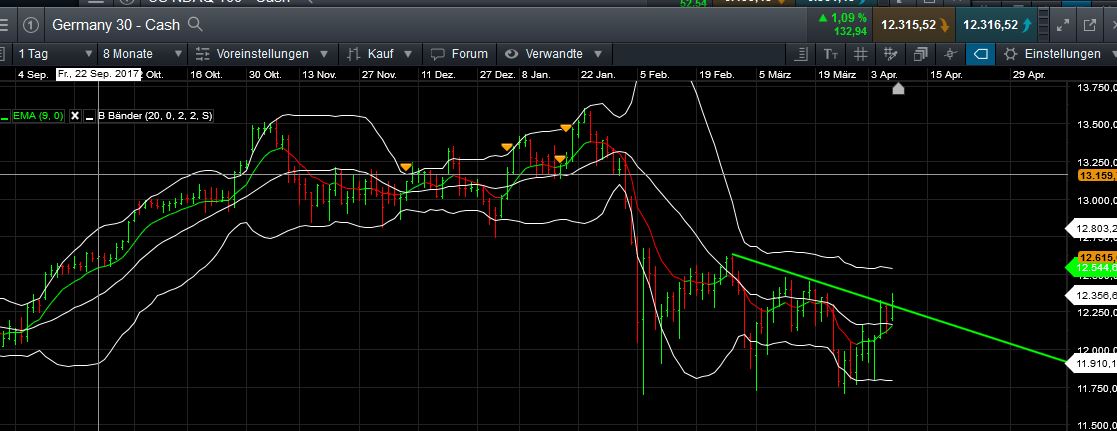The image size is (1117, 431).
Task: Click the 12.615 orange price label
Action: [1097, 257]
